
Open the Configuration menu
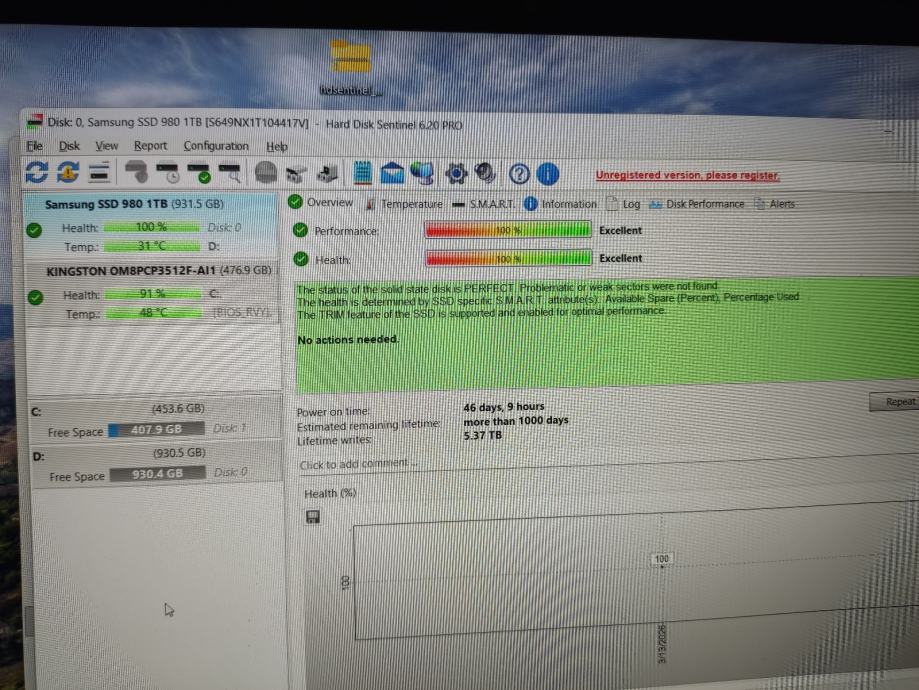[x=216, y=146]
